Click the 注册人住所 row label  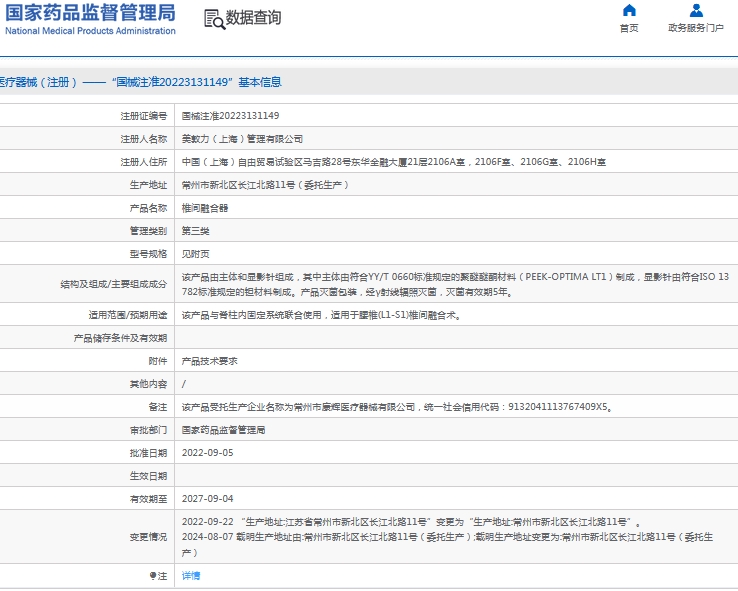pos(144,162)
